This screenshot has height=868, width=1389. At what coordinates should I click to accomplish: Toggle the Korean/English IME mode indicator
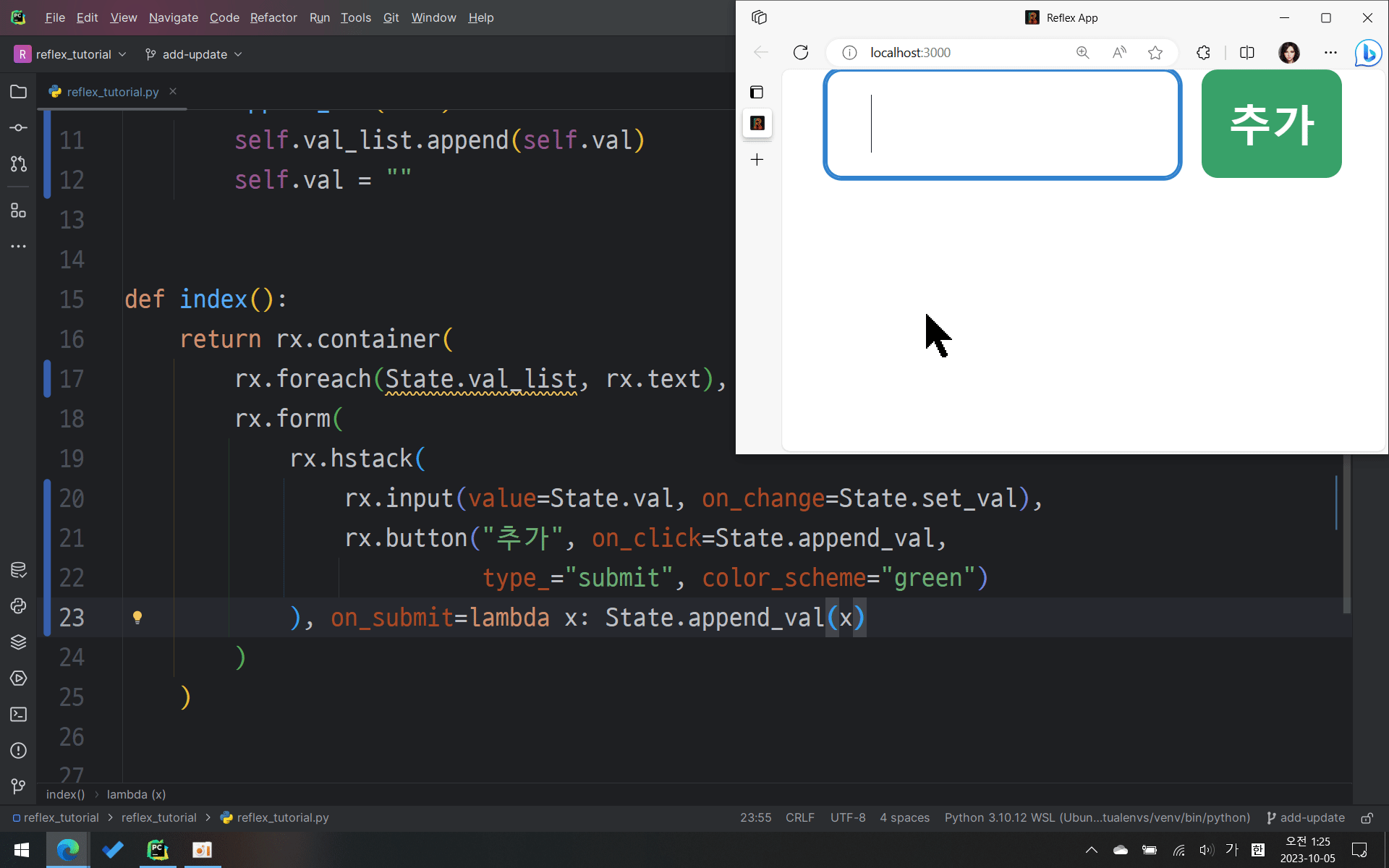[1231, 850]
